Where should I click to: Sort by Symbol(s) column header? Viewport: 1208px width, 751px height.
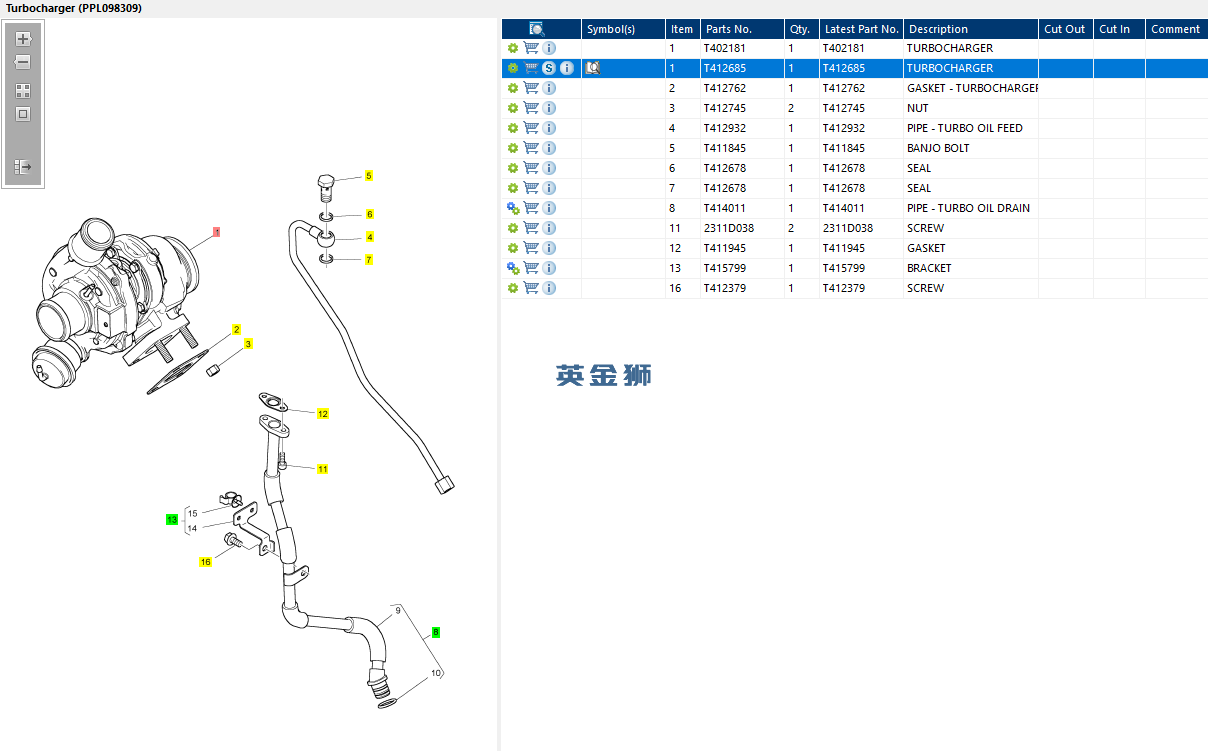point(623,29)
